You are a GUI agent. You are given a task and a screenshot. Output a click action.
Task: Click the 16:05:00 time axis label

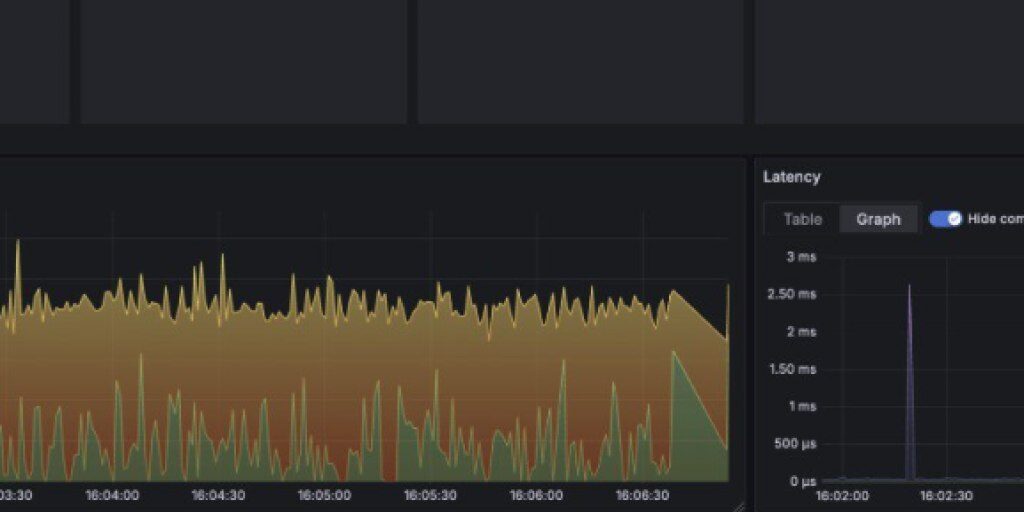point(324,495)
